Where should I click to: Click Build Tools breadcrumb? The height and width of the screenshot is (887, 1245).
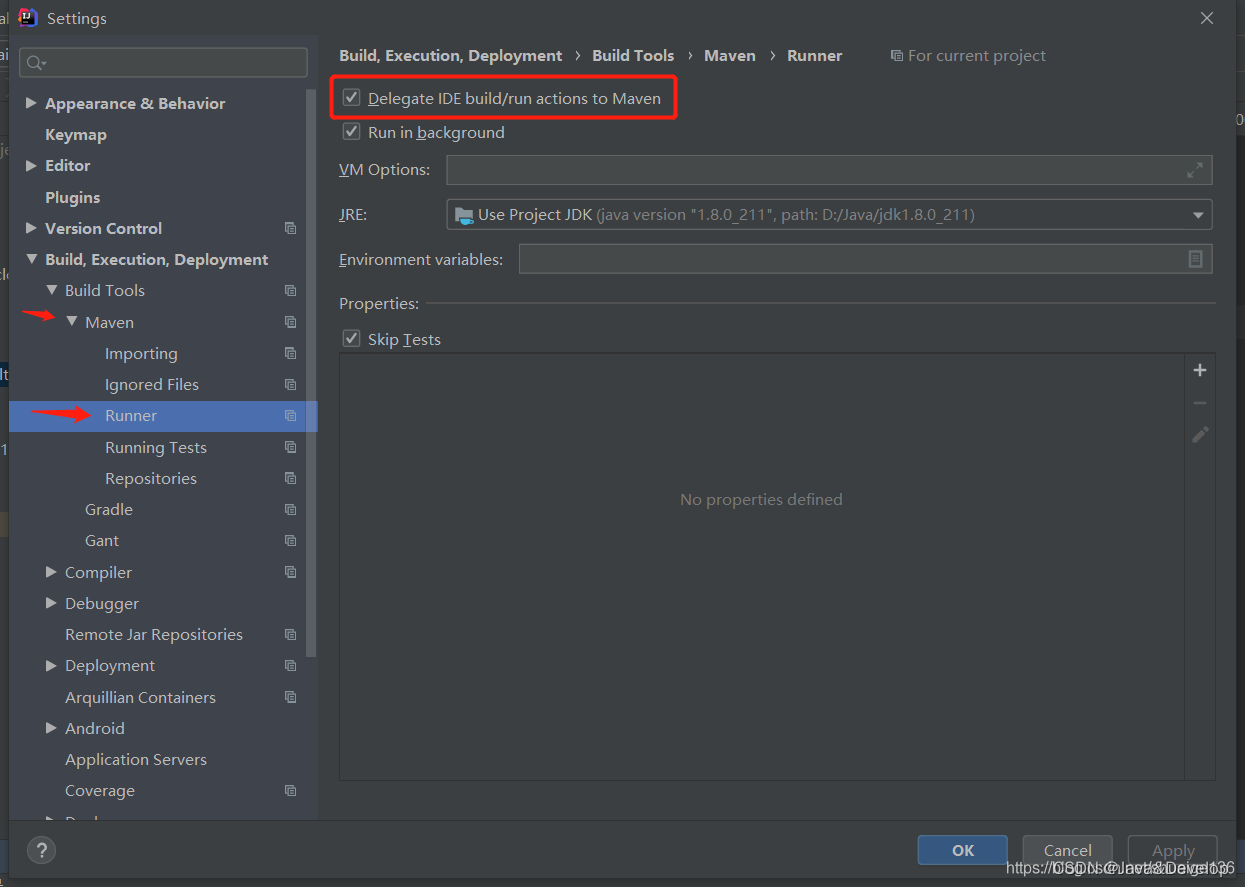633,55
